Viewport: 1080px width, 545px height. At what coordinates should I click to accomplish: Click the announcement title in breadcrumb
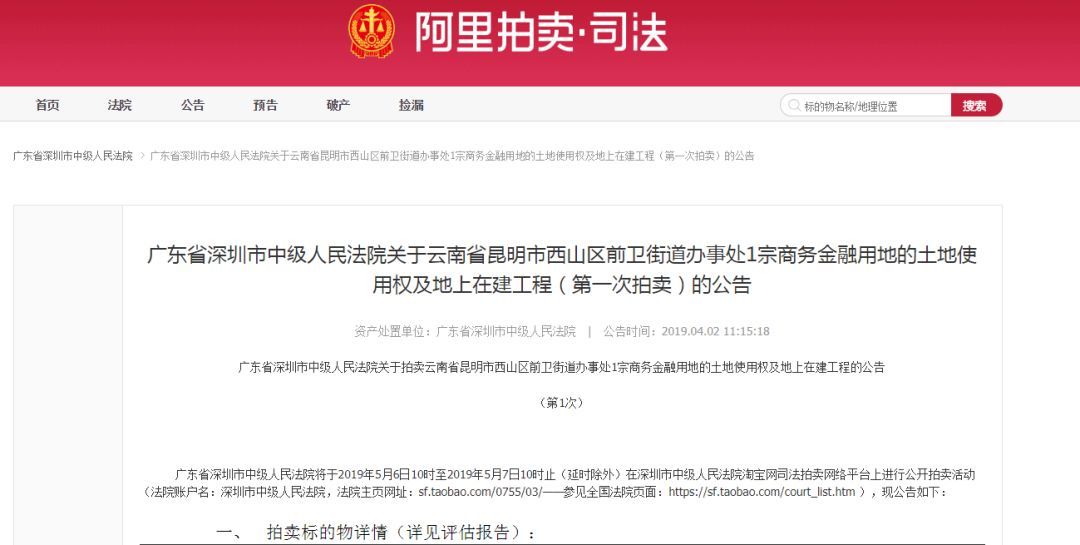point(453,156)
